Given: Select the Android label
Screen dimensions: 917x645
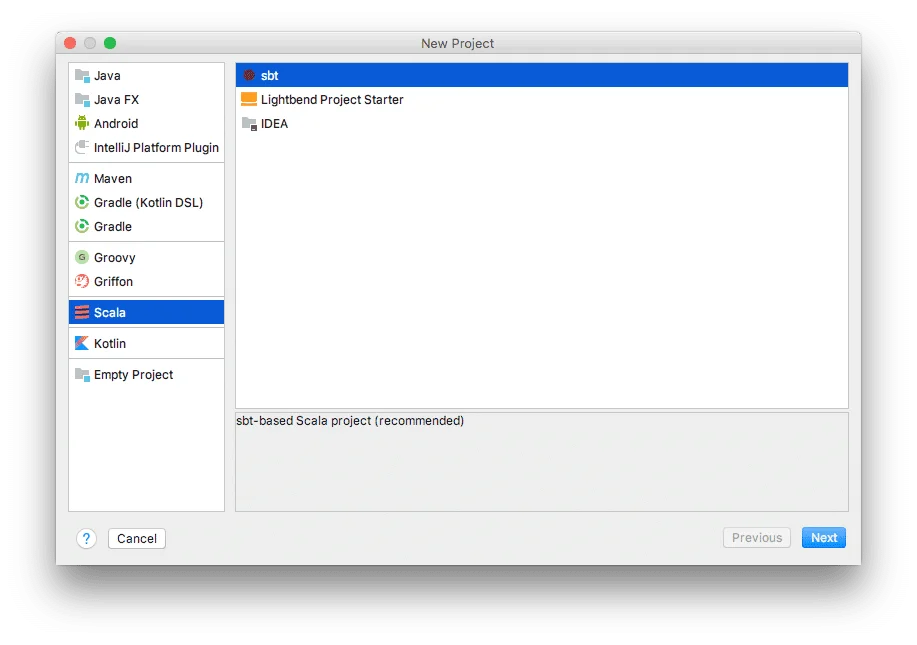Looking at the screenshot, I should [116, 123].
